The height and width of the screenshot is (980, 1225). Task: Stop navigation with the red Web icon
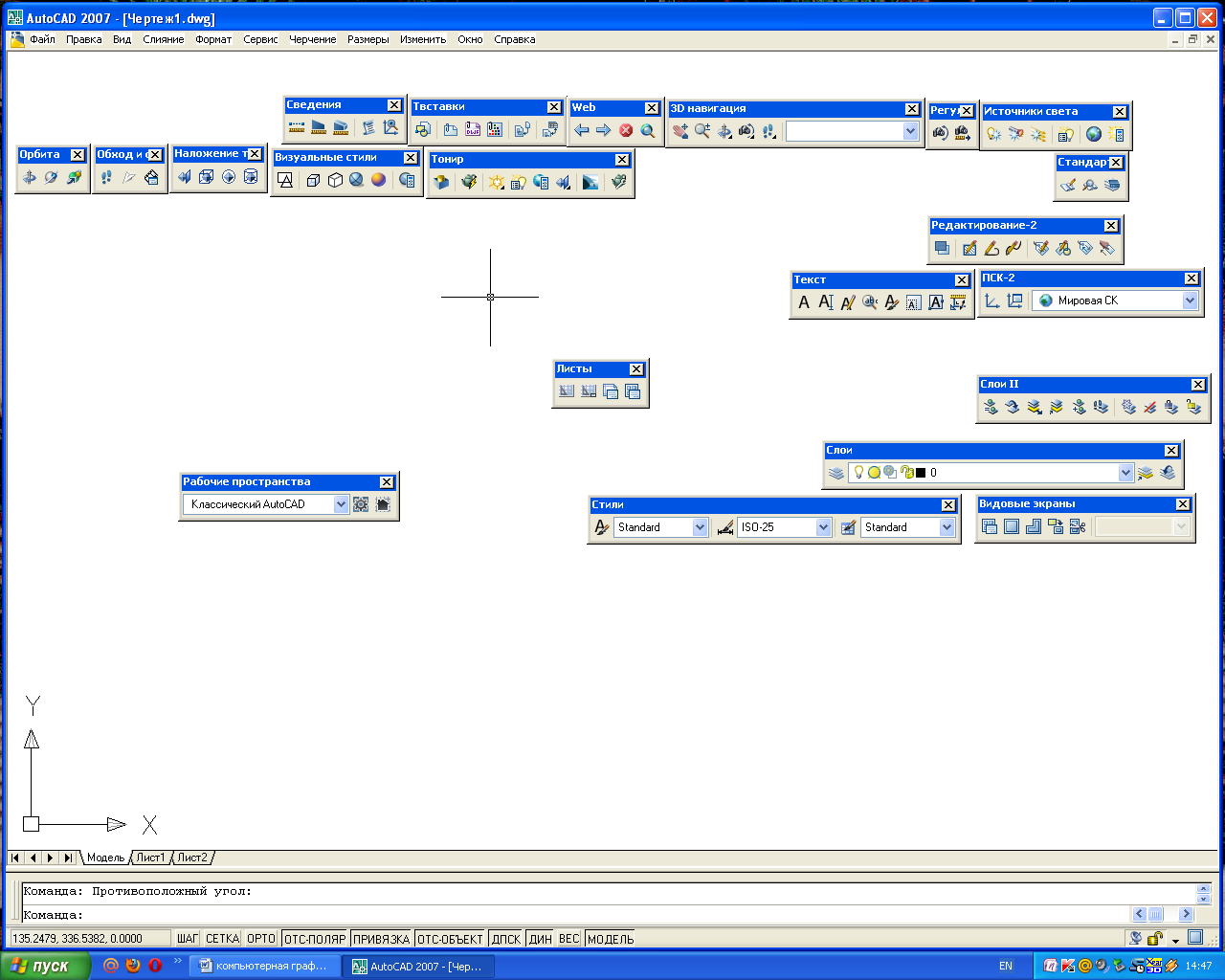[626, 130]
